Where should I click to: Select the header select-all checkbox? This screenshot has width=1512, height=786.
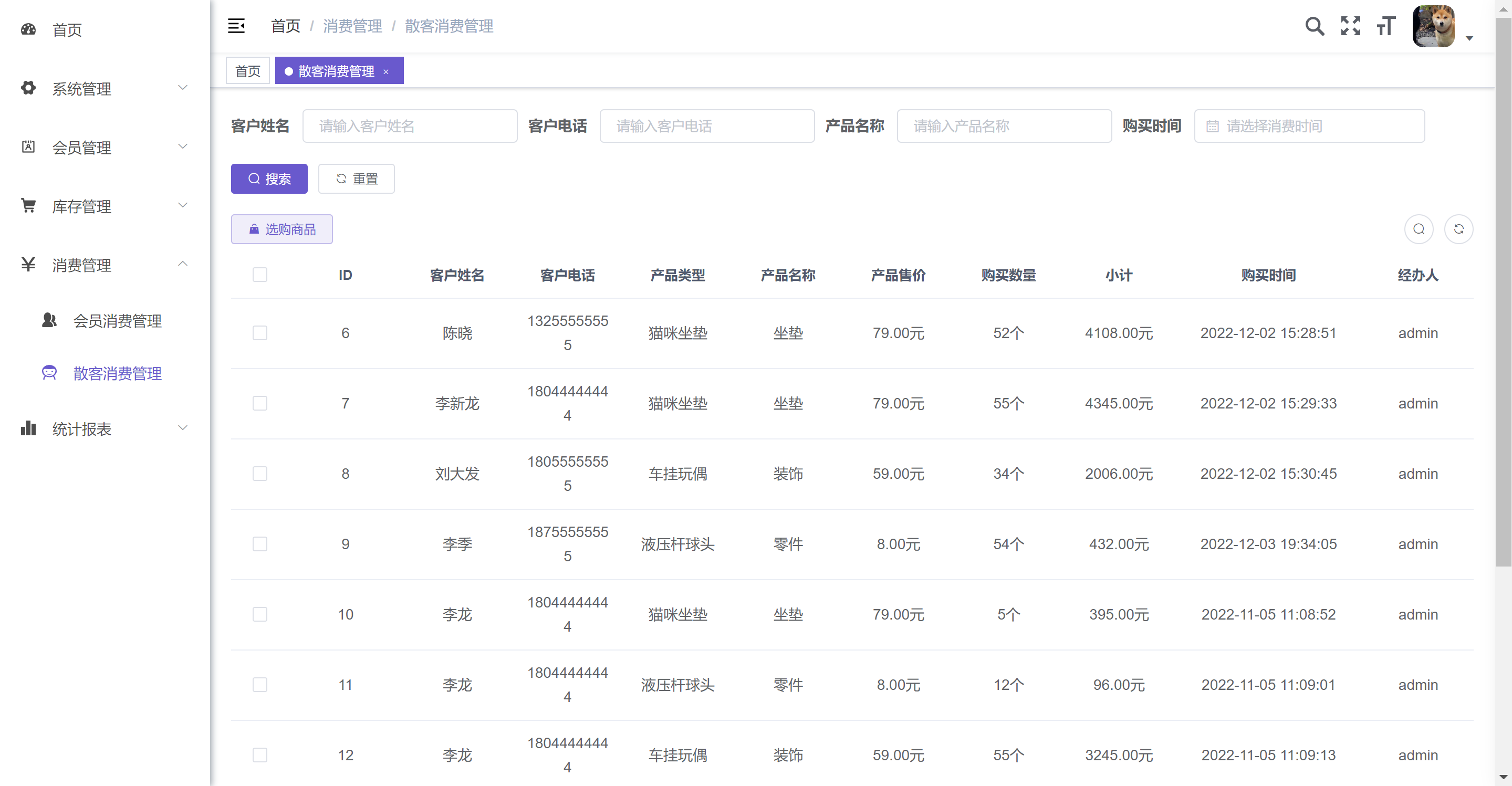259,275
